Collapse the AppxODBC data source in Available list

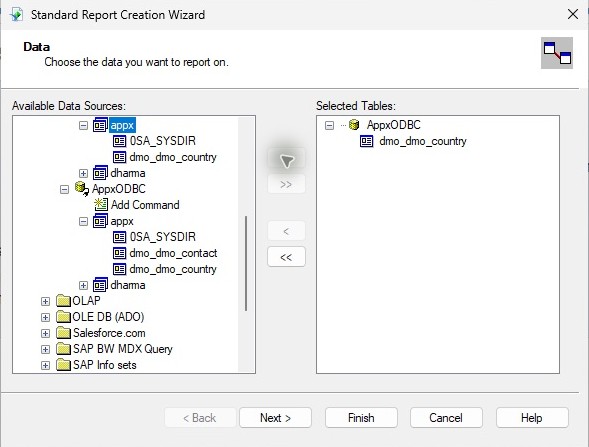click(64, 189)
